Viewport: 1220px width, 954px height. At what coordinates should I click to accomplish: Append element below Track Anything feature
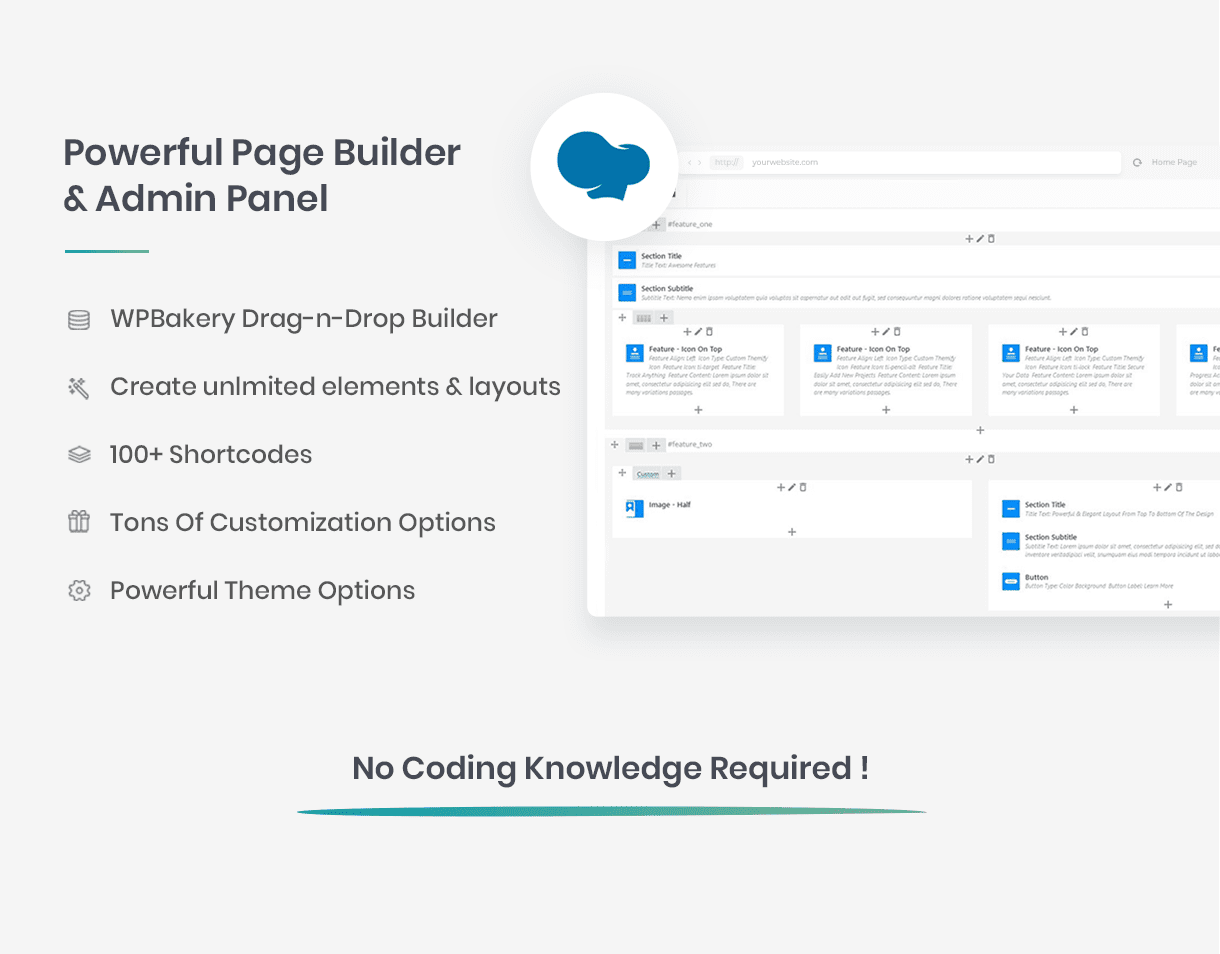click(x=698, y=410)
